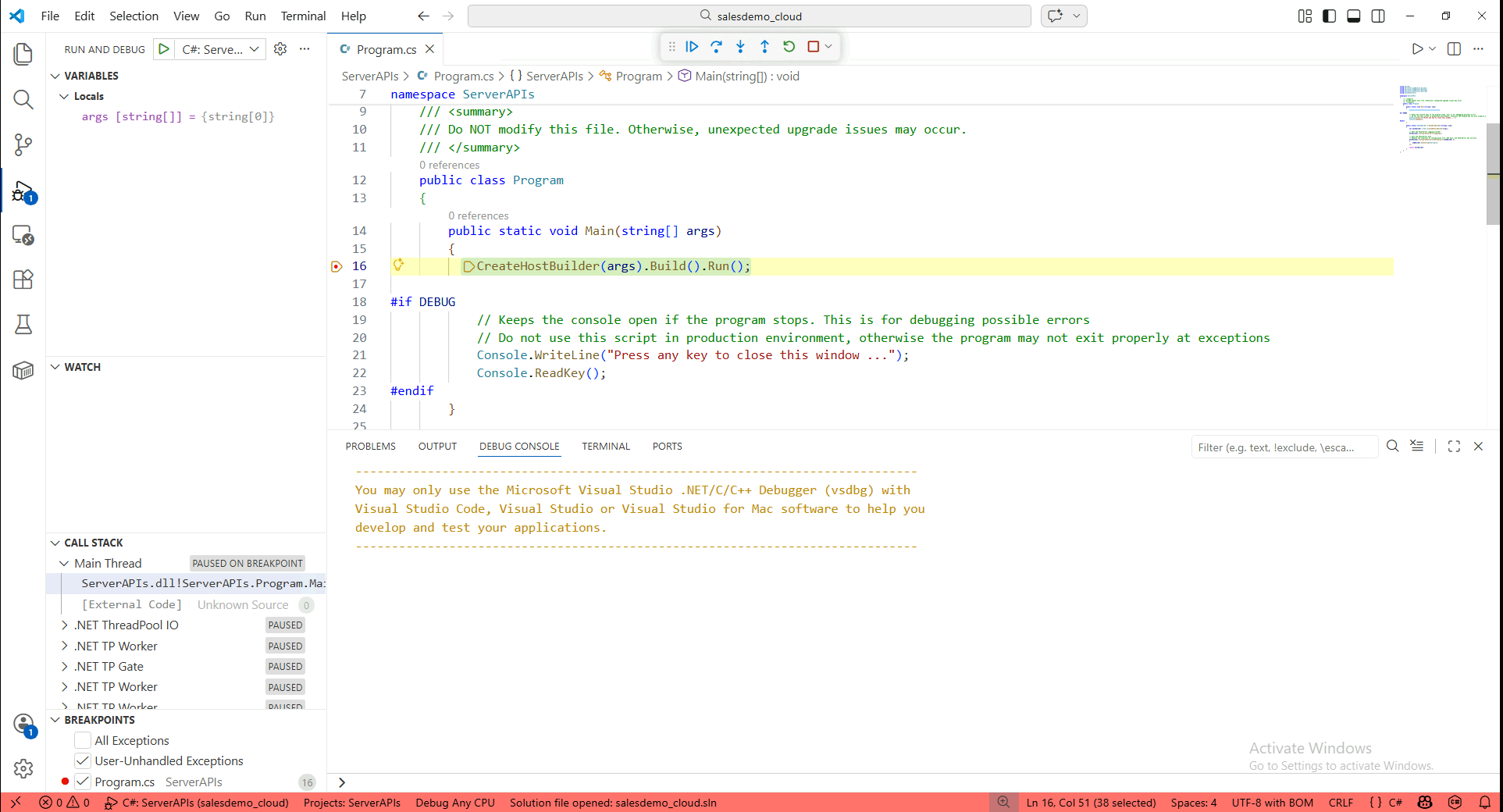Disable the Program.cs line 16 breakpoint
Image resolution: width=1503 pixels, height=812 pixels.
click(x=83, y=782)
